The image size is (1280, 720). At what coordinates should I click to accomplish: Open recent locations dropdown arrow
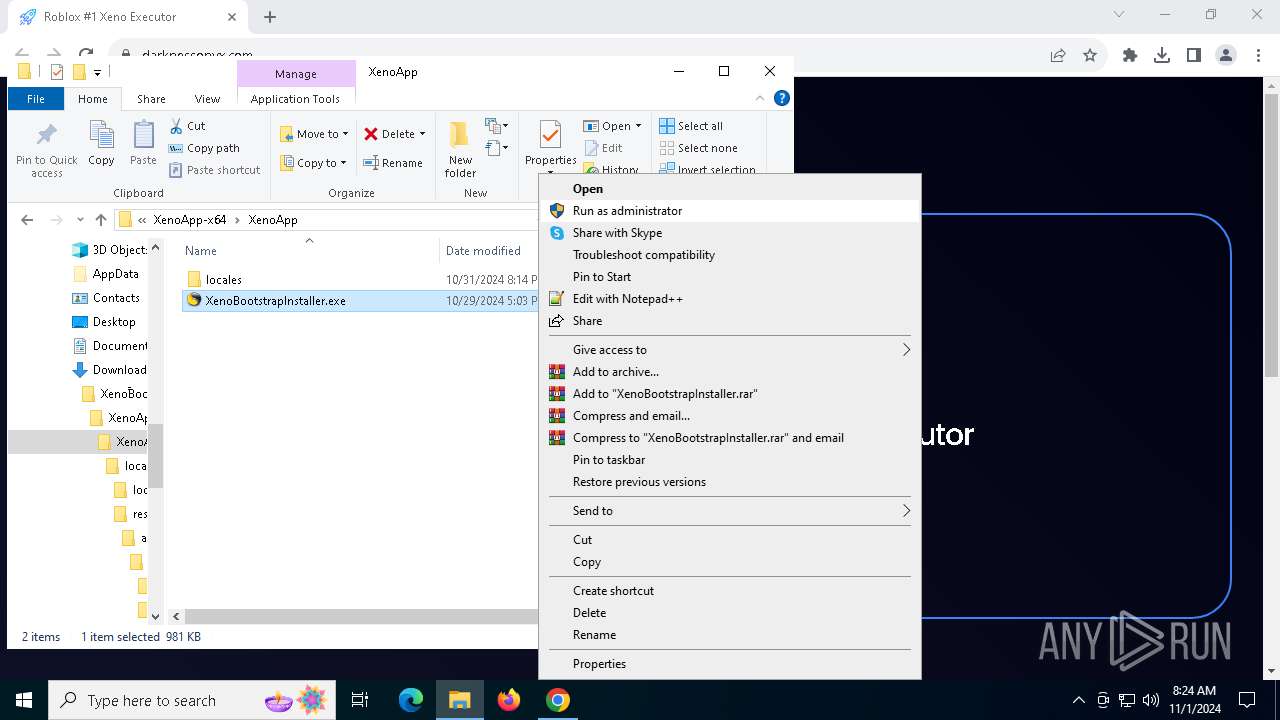(x=80, y=220)
